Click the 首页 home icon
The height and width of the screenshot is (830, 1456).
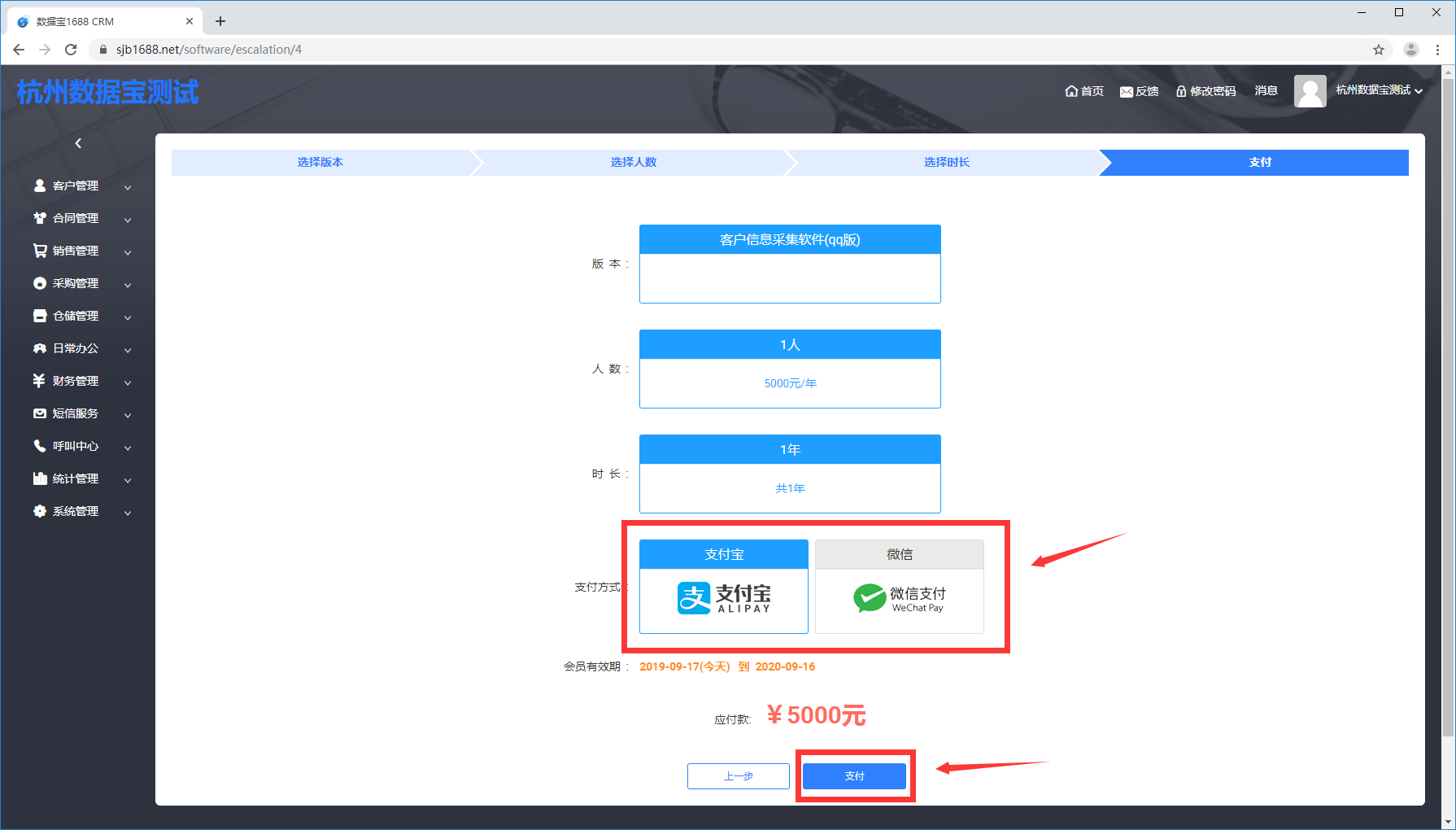tap(1071, 91)
